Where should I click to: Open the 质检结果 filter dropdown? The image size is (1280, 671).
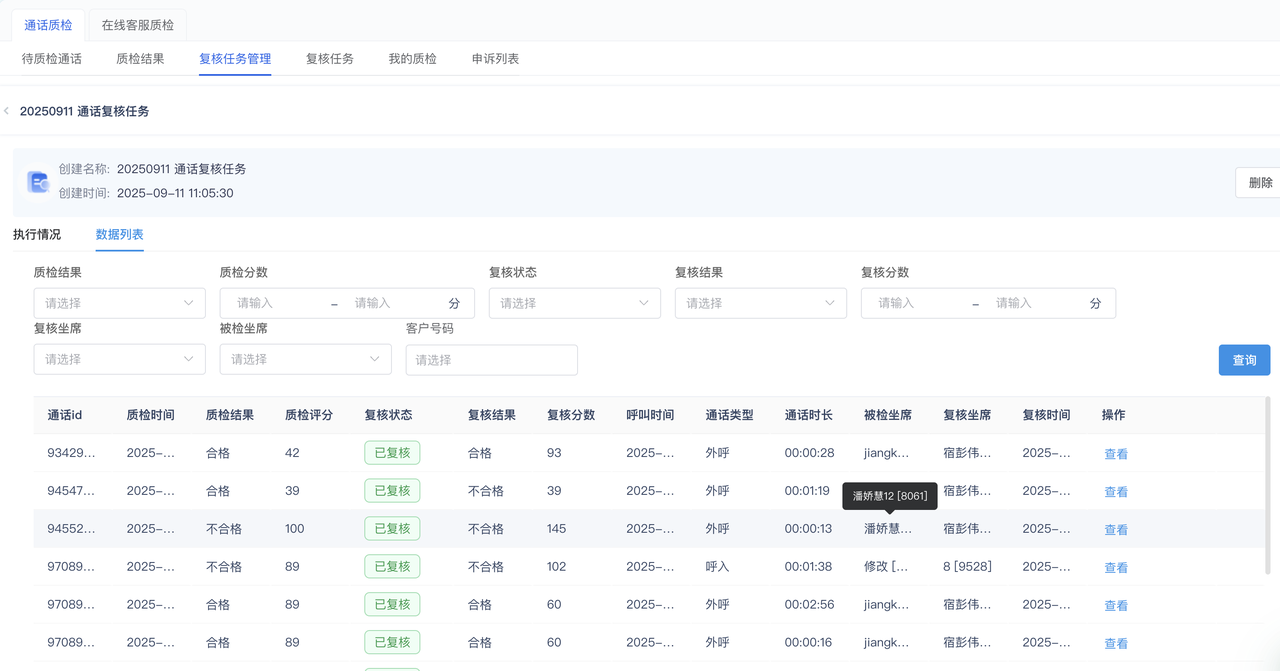[119, 303]
